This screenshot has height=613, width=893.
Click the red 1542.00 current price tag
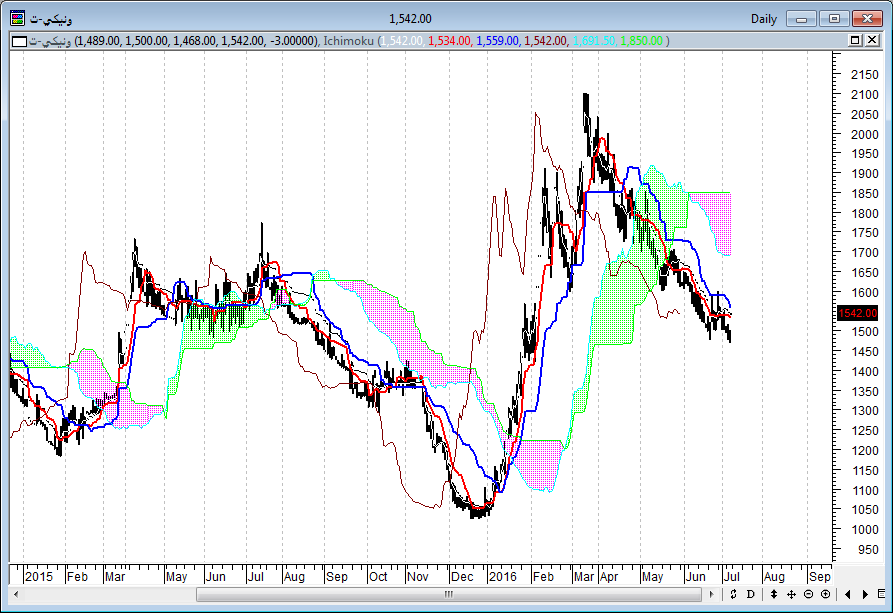(x=858, y=313)
